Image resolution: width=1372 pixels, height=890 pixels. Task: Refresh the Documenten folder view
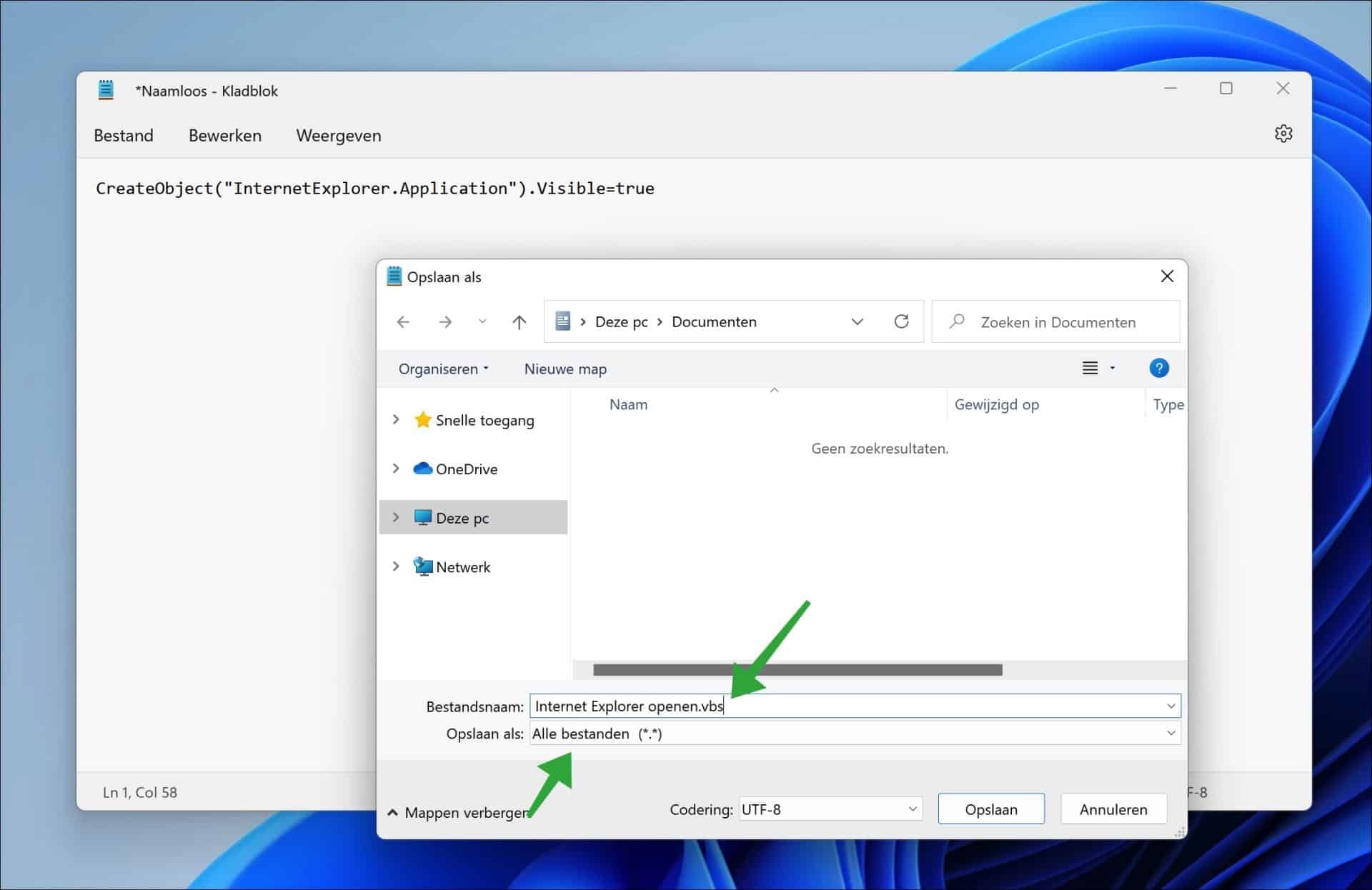pyautogui.click(x=902, y=321)
